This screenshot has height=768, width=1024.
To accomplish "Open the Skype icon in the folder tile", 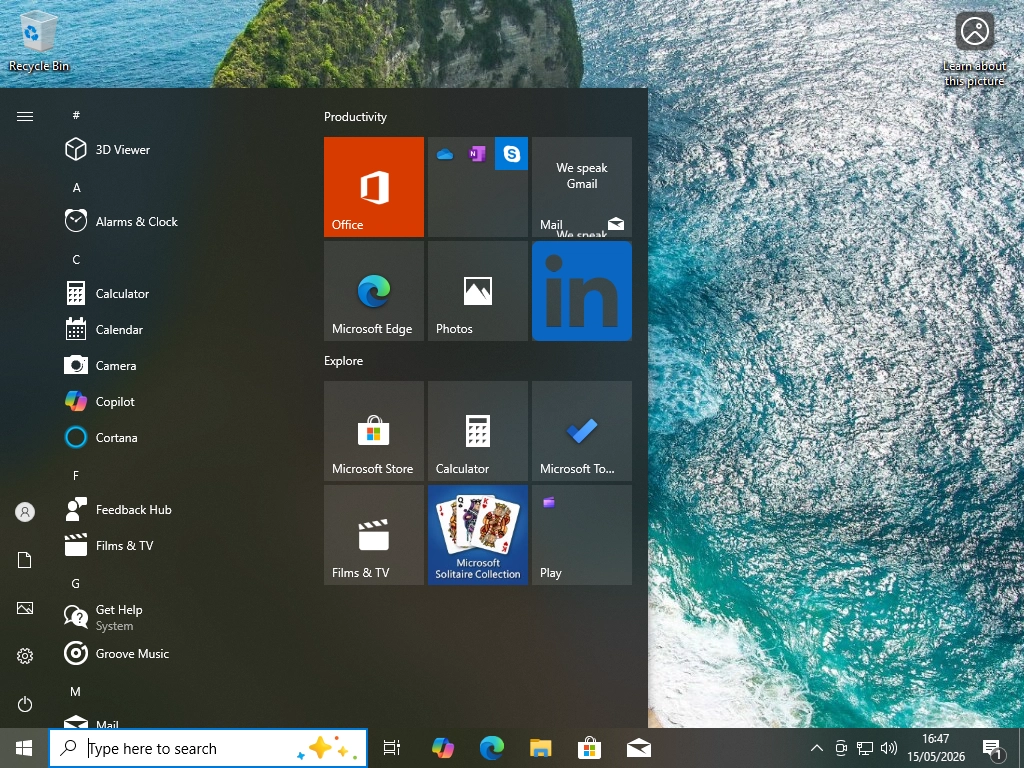I will [x=511, y=153].
